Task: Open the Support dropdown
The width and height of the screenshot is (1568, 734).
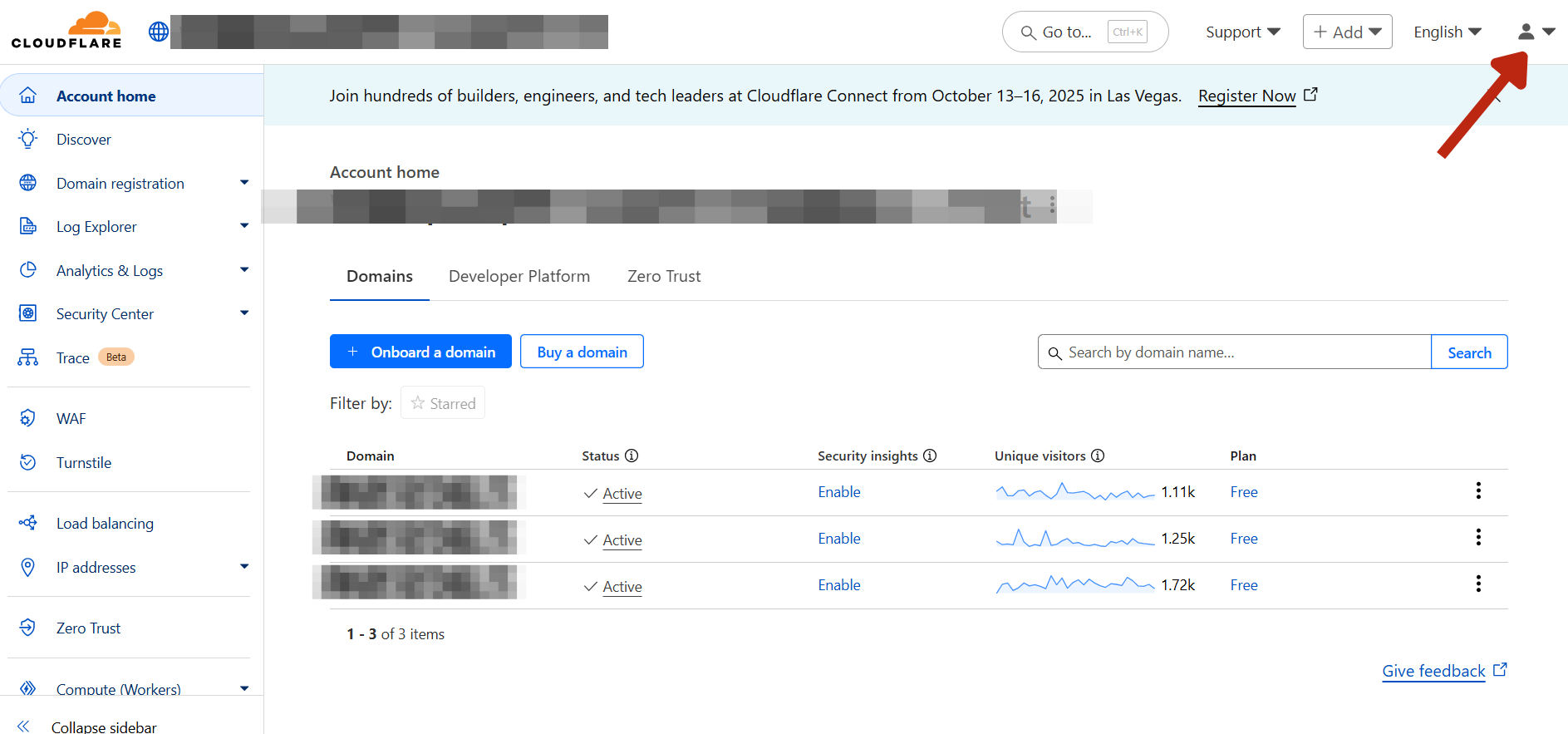Action: tap(1243, 32)
